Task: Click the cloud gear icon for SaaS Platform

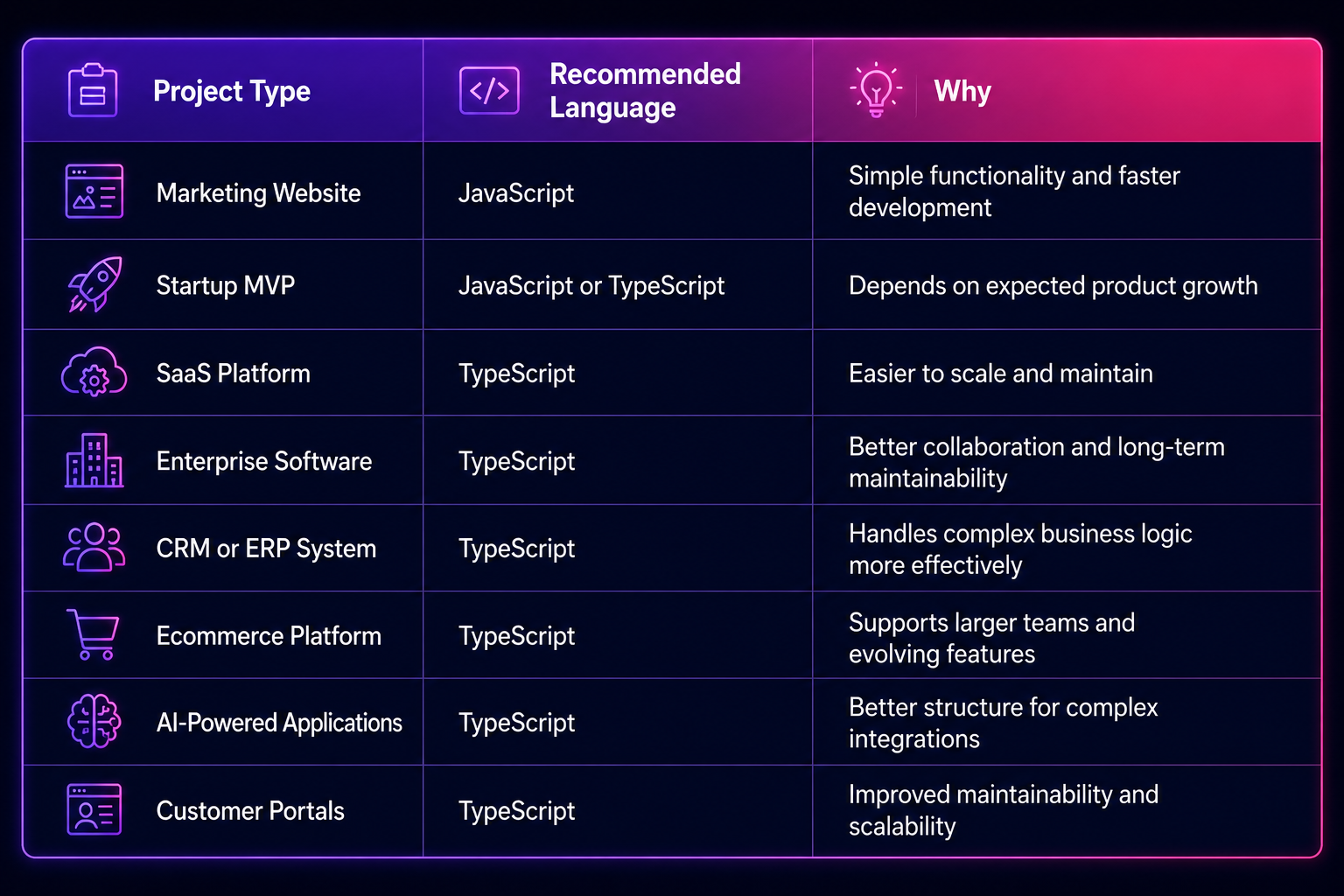Action: pyautogui.click(x=94, y=372)
